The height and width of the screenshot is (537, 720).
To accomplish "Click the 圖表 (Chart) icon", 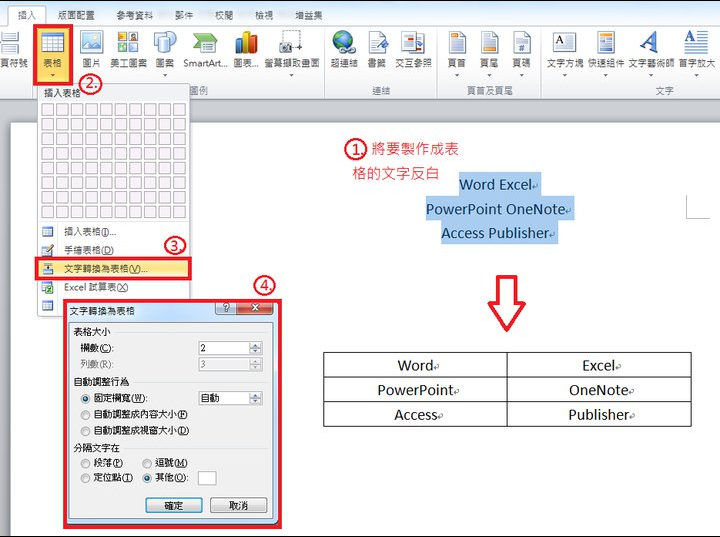I will click(x=246, y=42).
